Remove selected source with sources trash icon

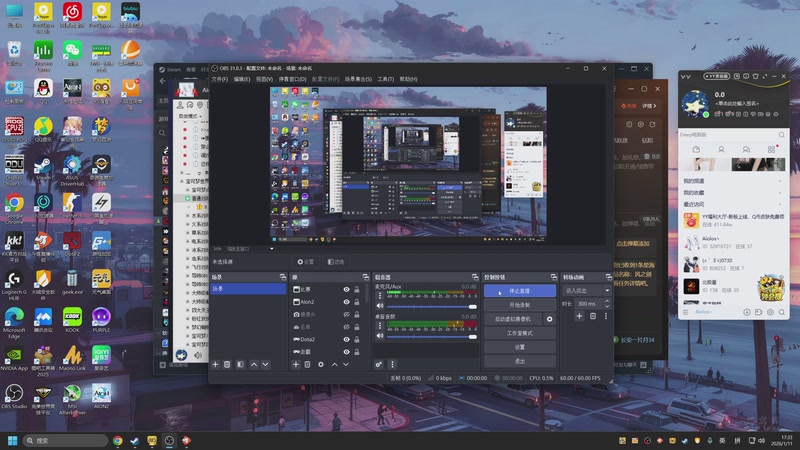[307, 364]
